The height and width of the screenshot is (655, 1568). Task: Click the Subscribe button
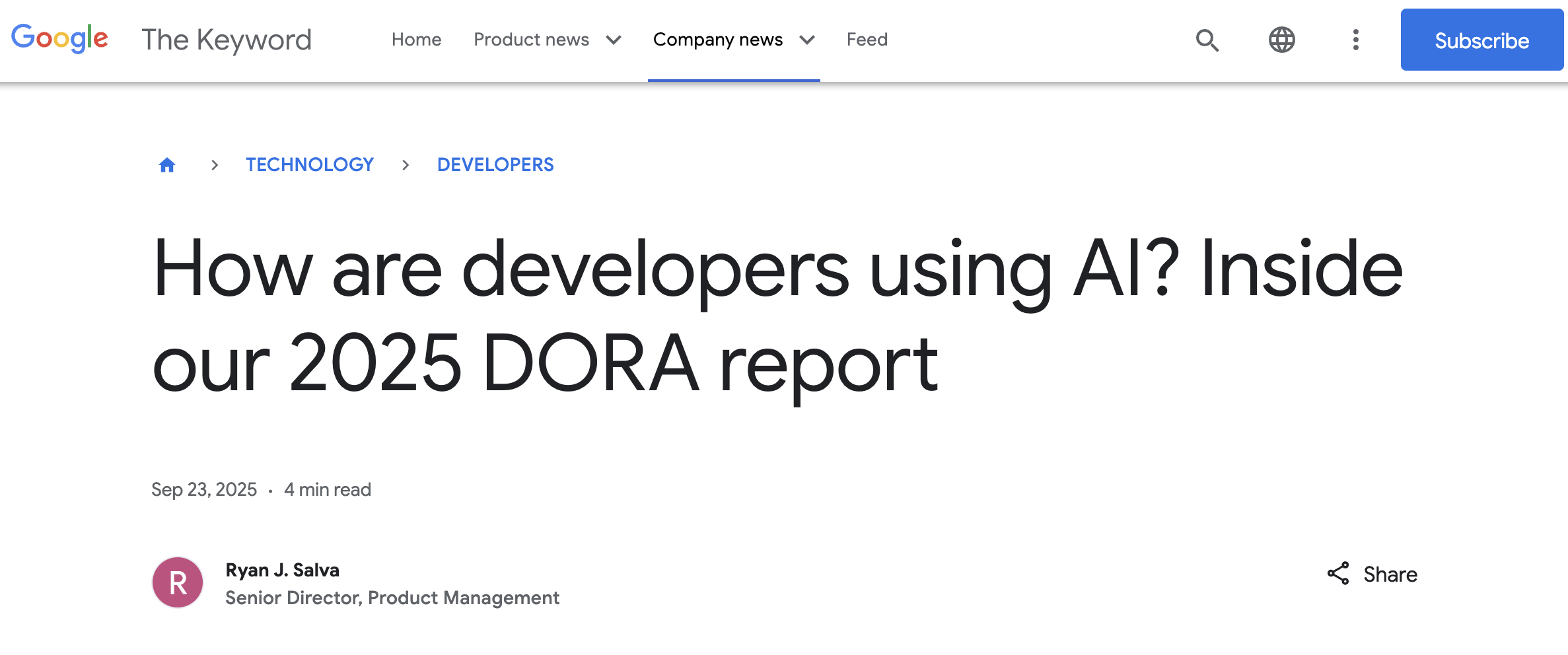[x=1481, y=40]
